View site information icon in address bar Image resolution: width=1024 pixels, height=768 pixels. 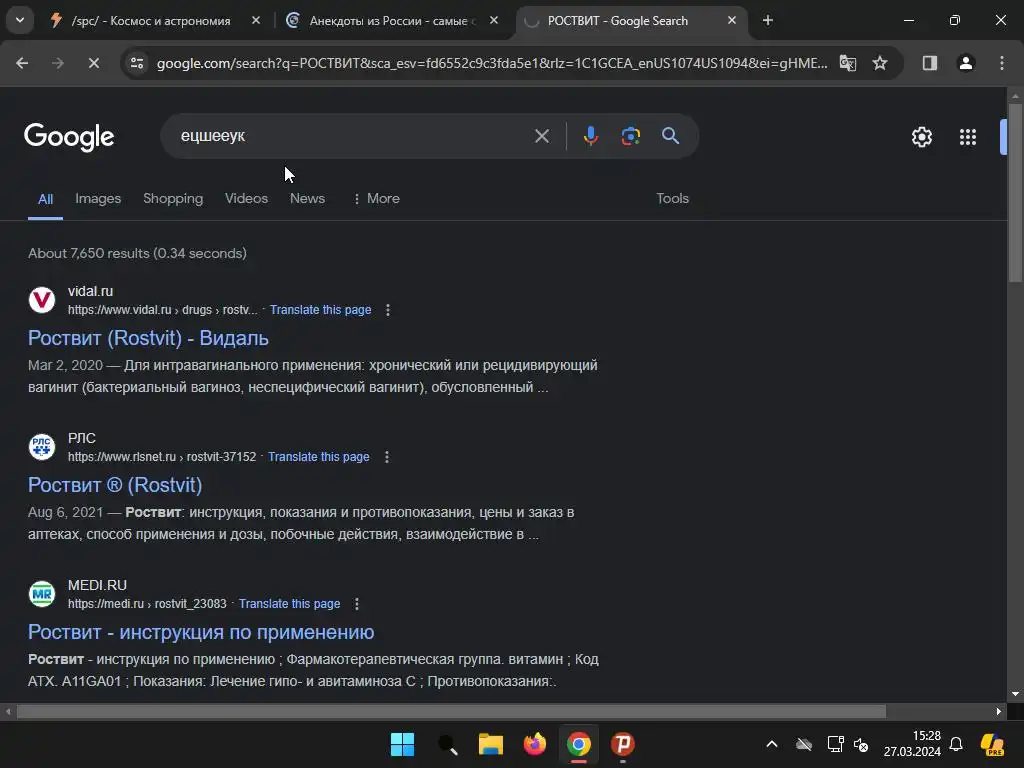137,63
